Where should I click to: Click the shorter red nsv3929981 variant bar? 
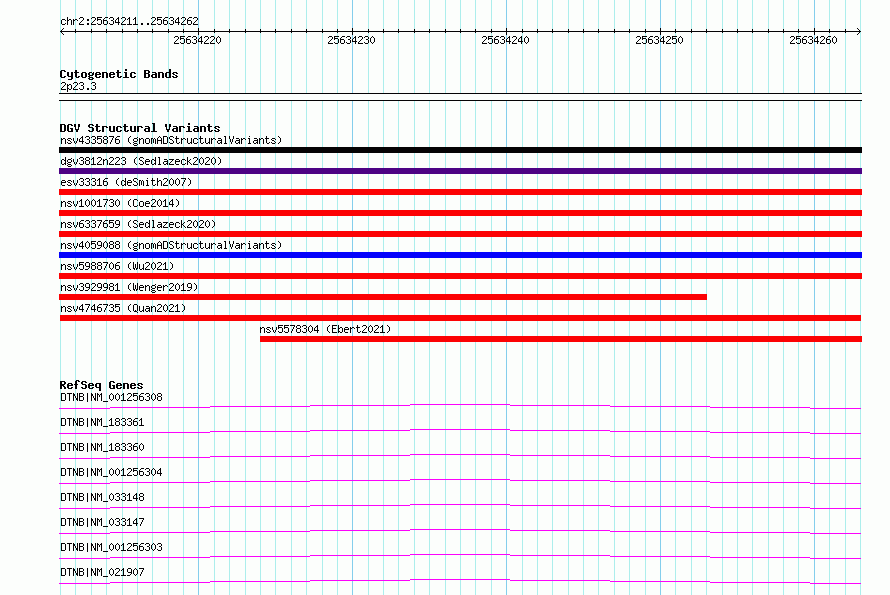tap(383, 297)
